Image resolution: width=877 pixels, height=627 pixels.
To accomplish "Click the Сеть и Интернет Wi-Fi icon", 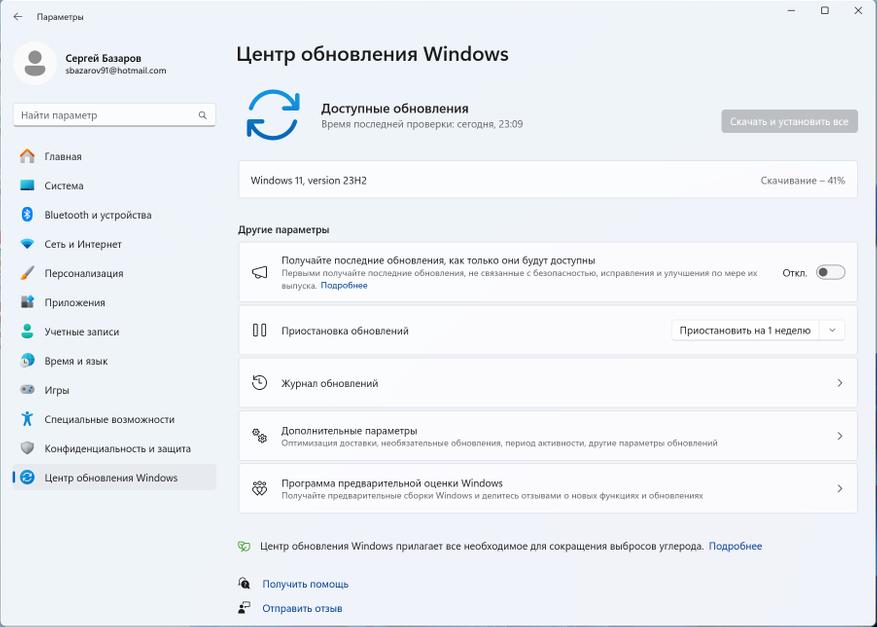I will [x=27, y=244].
